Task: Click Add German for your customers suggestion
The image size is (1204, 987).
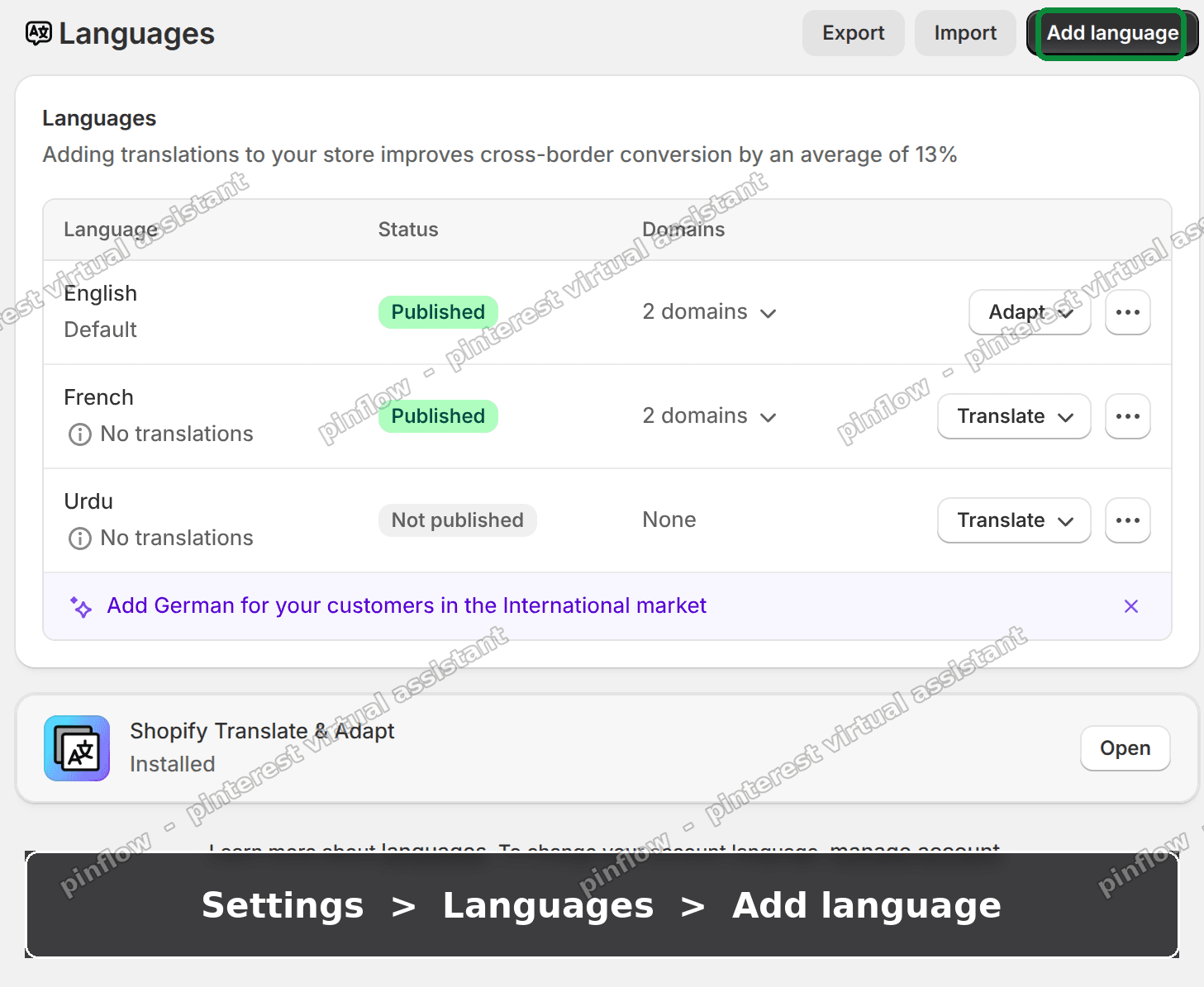Action: 407,605
